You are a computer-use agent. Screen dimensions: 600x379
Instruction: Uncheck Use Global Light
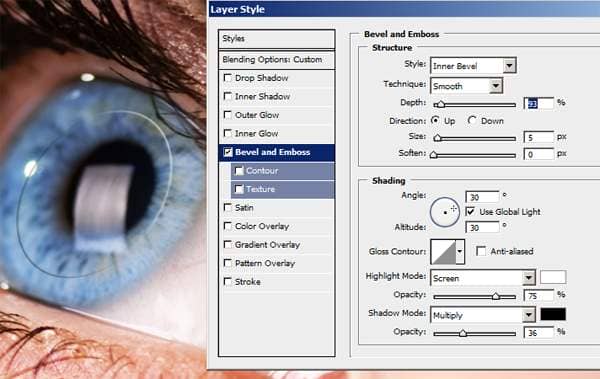click(470, 211)
